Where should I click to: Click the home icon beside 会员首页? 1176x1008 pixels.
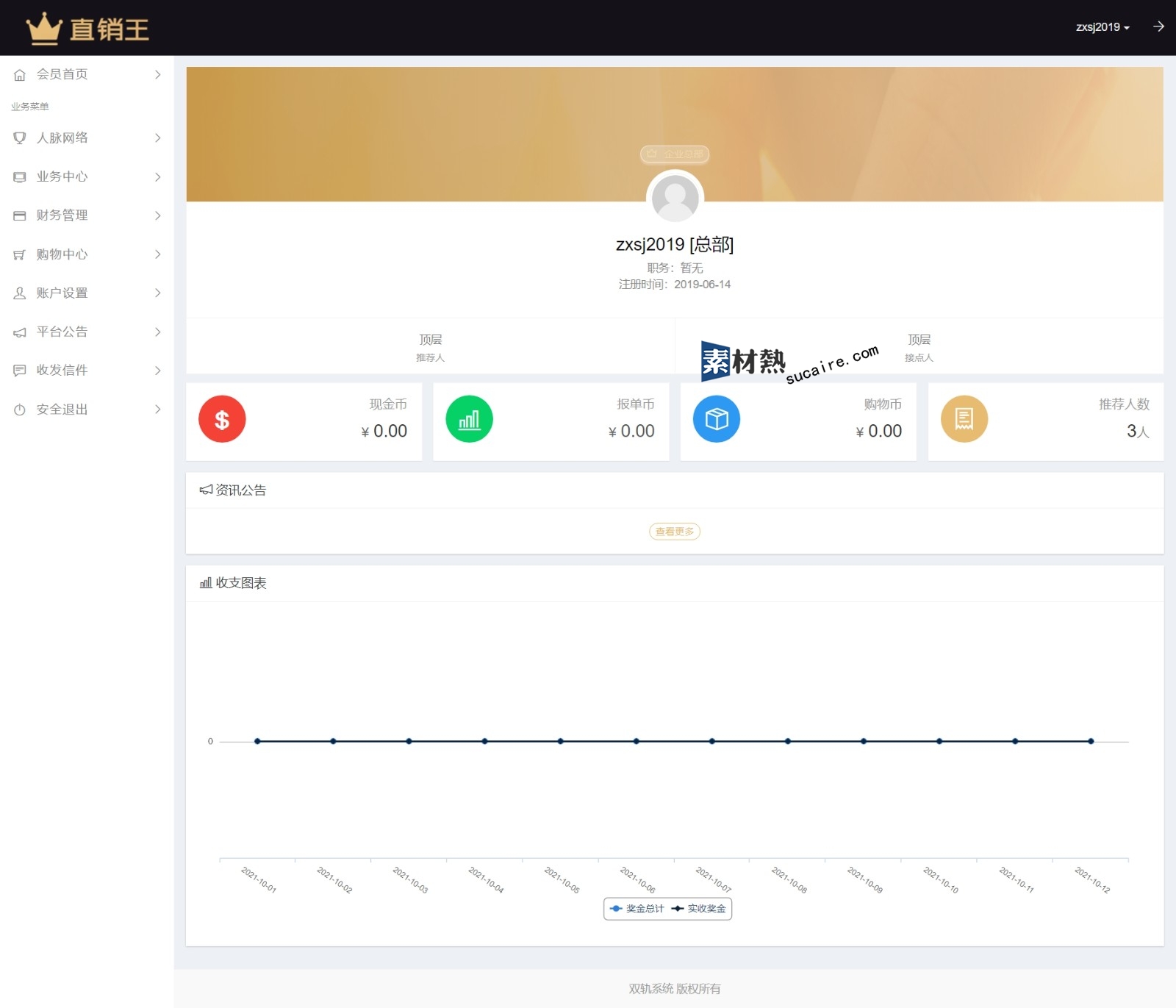tap(20, 75)
